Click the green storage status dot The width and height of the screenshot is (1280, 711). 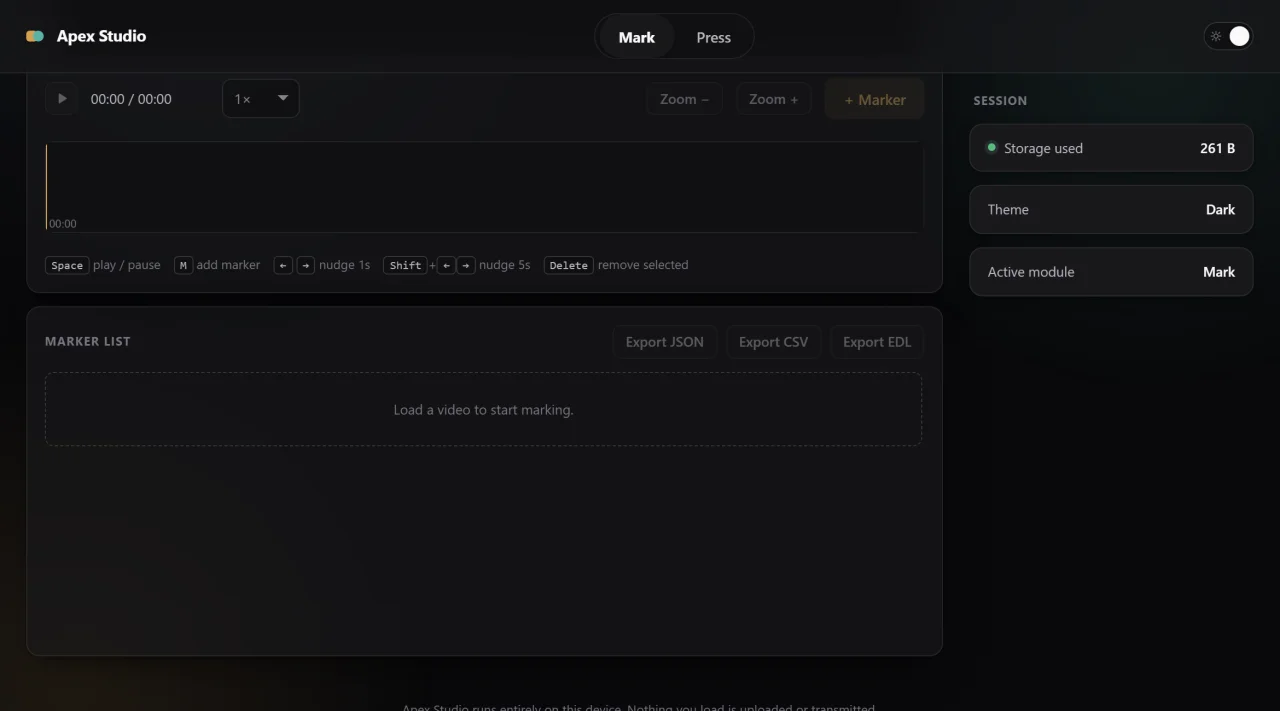(x=992, y=148)
